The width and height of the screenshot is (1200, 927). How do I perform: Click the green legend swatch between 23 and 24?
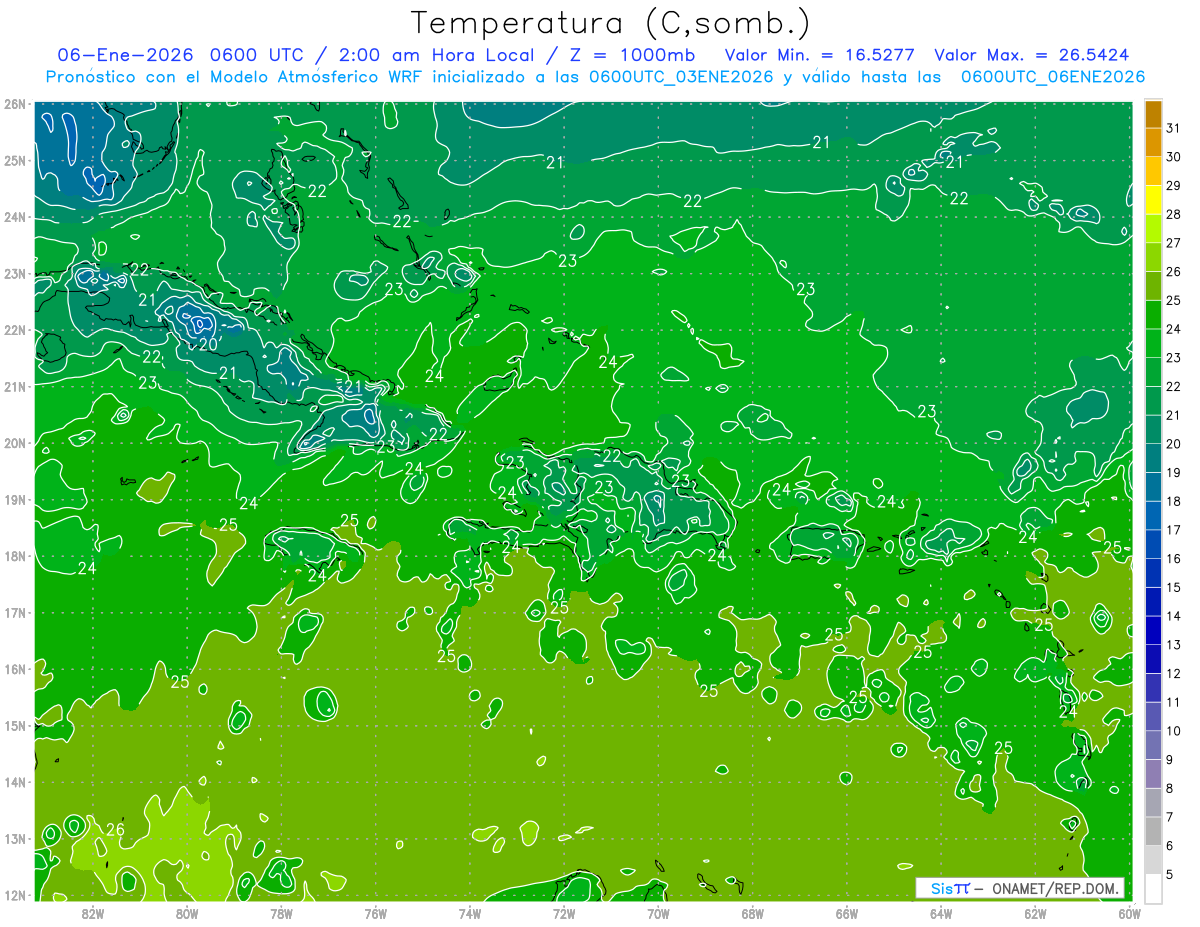point(1153,344)
